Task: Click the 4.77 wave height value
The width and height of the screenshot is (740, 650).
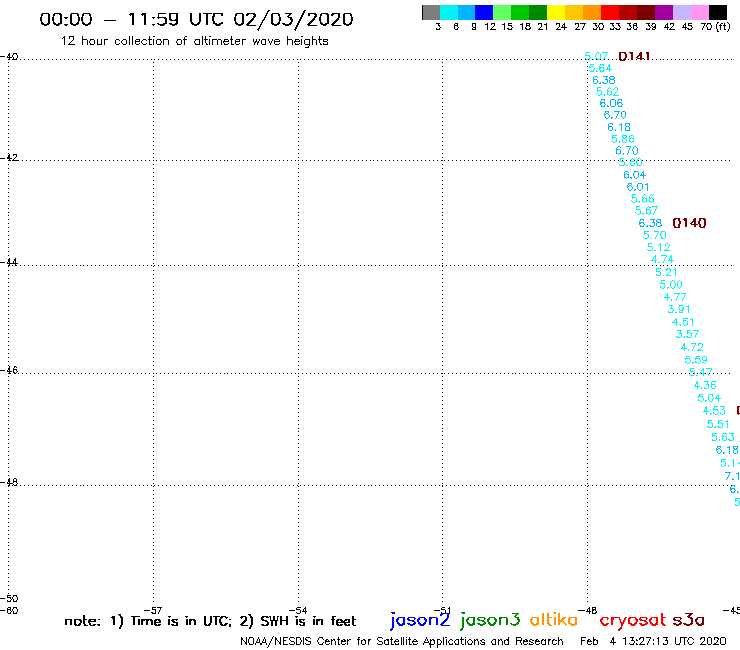Action: pos(675,297)
